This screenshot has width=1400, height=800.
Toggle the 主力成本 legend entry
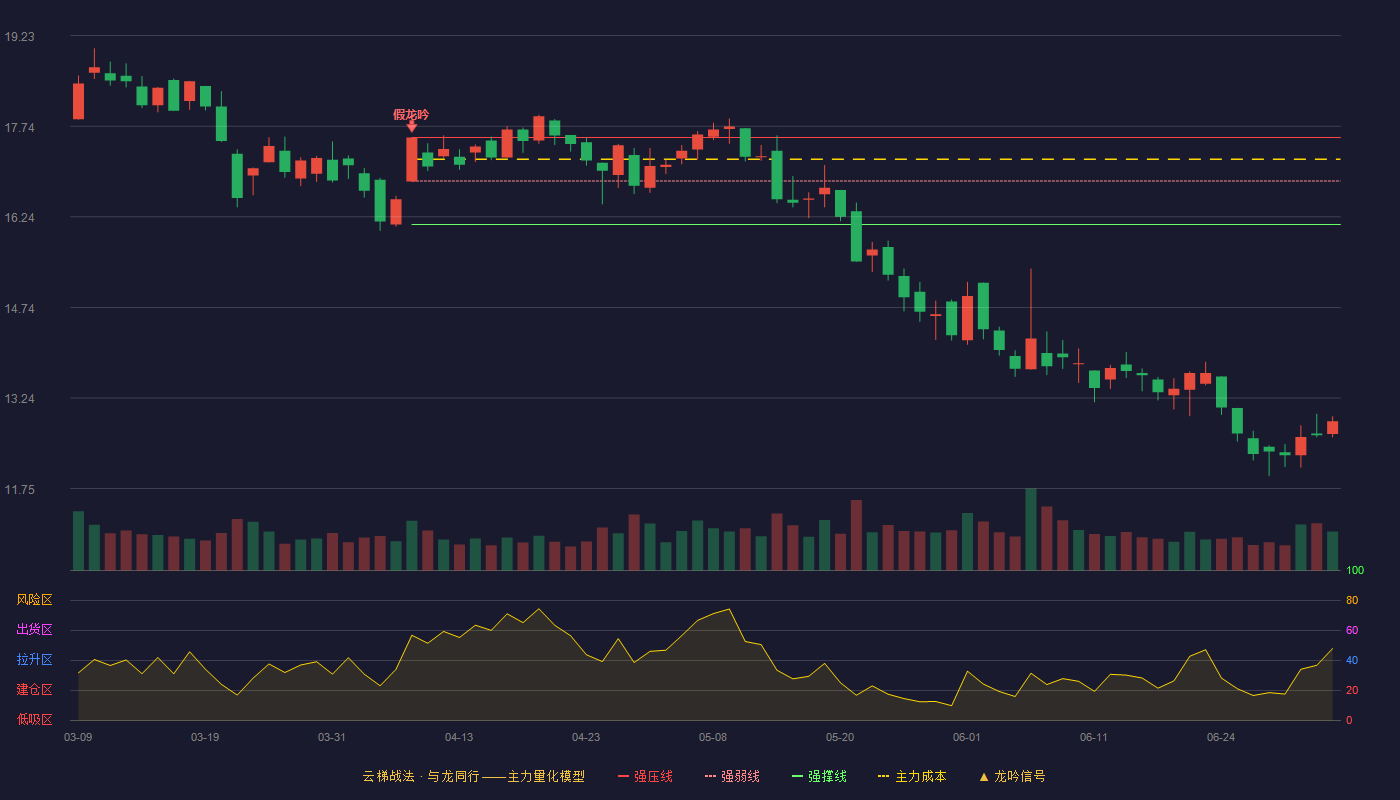[911, 776]
